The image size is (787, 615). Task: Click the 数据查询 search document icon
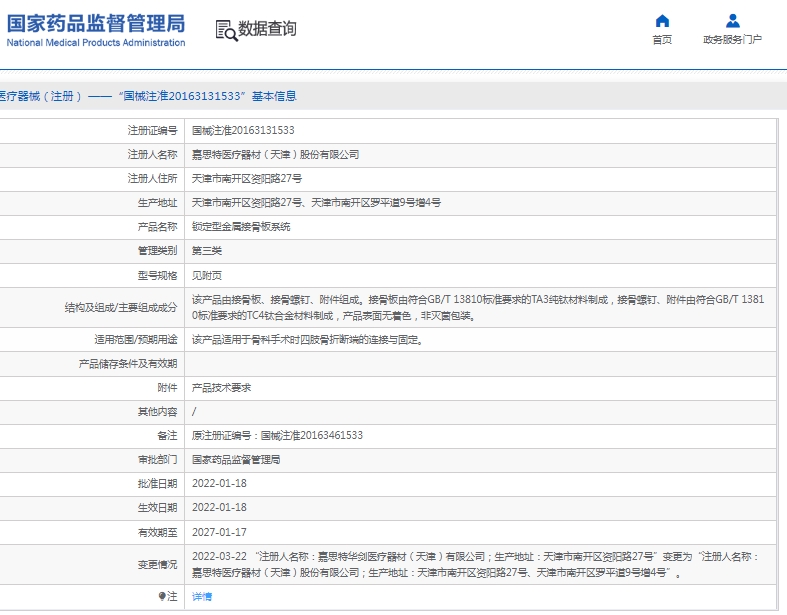(x=226, y=30)
